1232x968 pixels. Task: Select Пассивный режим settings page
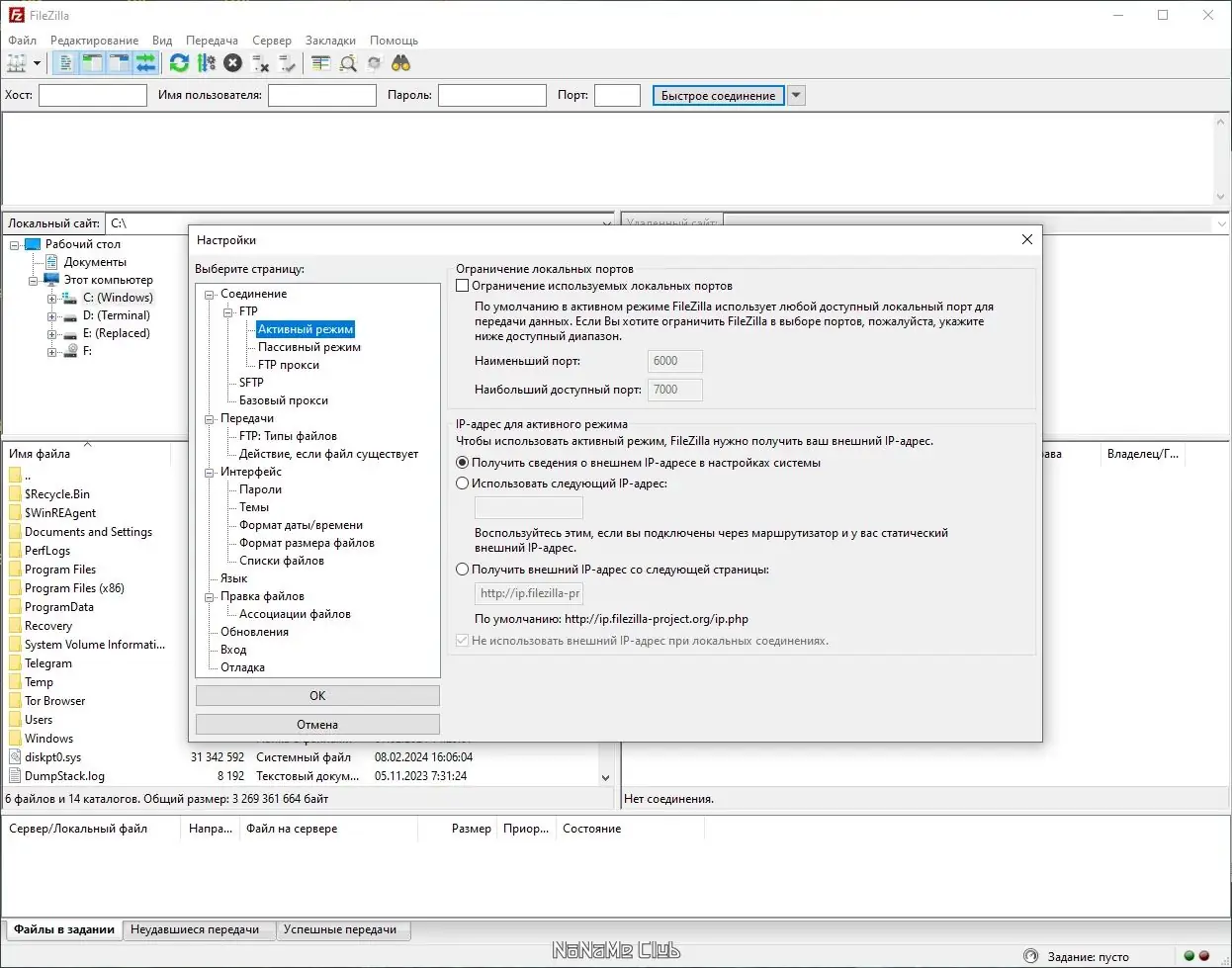tap(309, 347)
